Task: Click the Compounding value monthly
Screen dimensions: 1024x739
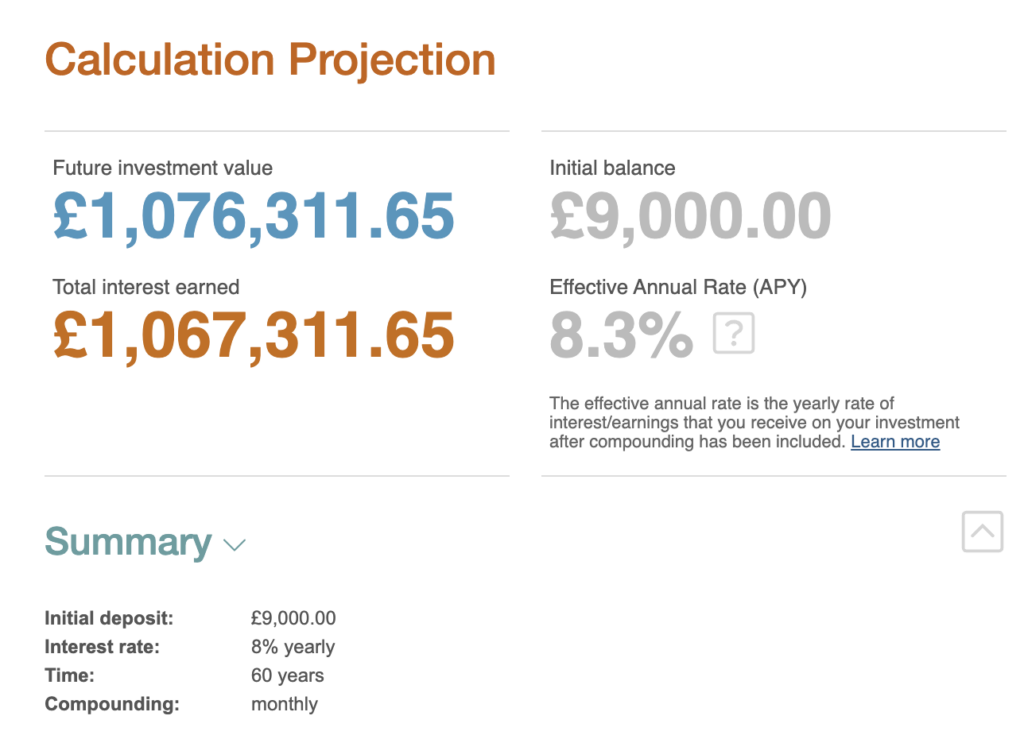Action: pos(283,704)
